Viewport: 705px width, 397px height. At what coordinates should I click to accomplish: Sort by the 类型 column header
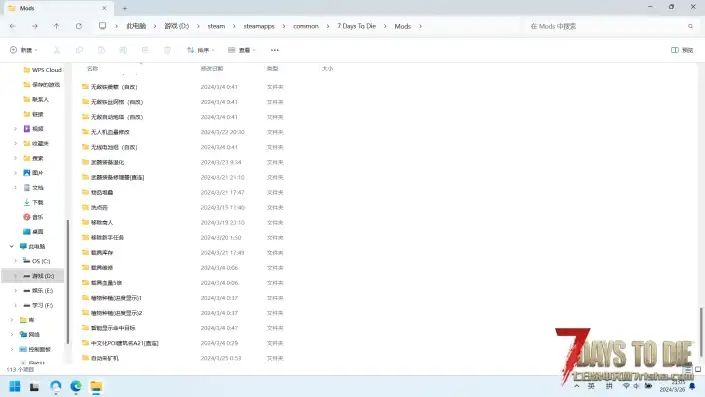point(272,69)
